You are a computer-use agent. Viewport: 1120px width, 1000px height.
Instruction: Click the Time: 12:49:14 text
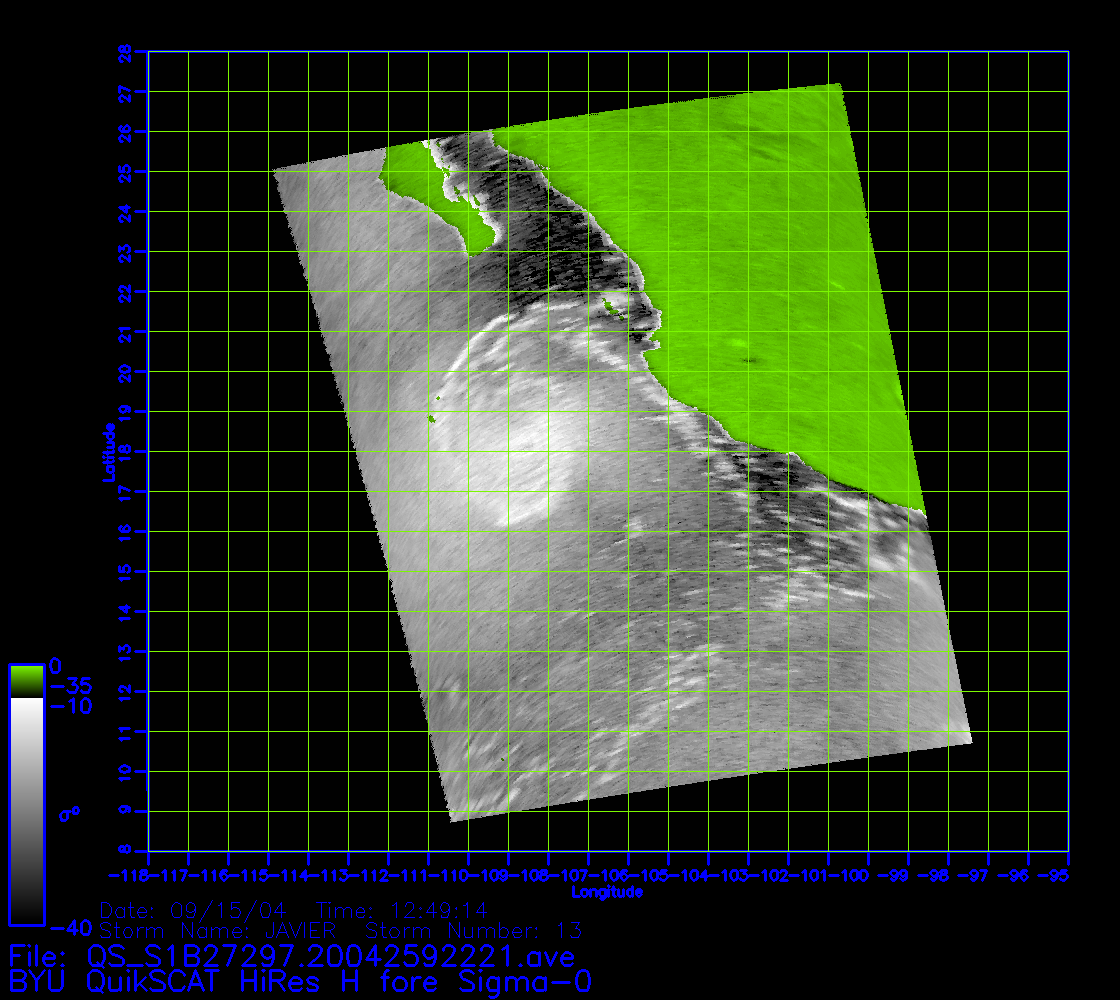(402, 911)
